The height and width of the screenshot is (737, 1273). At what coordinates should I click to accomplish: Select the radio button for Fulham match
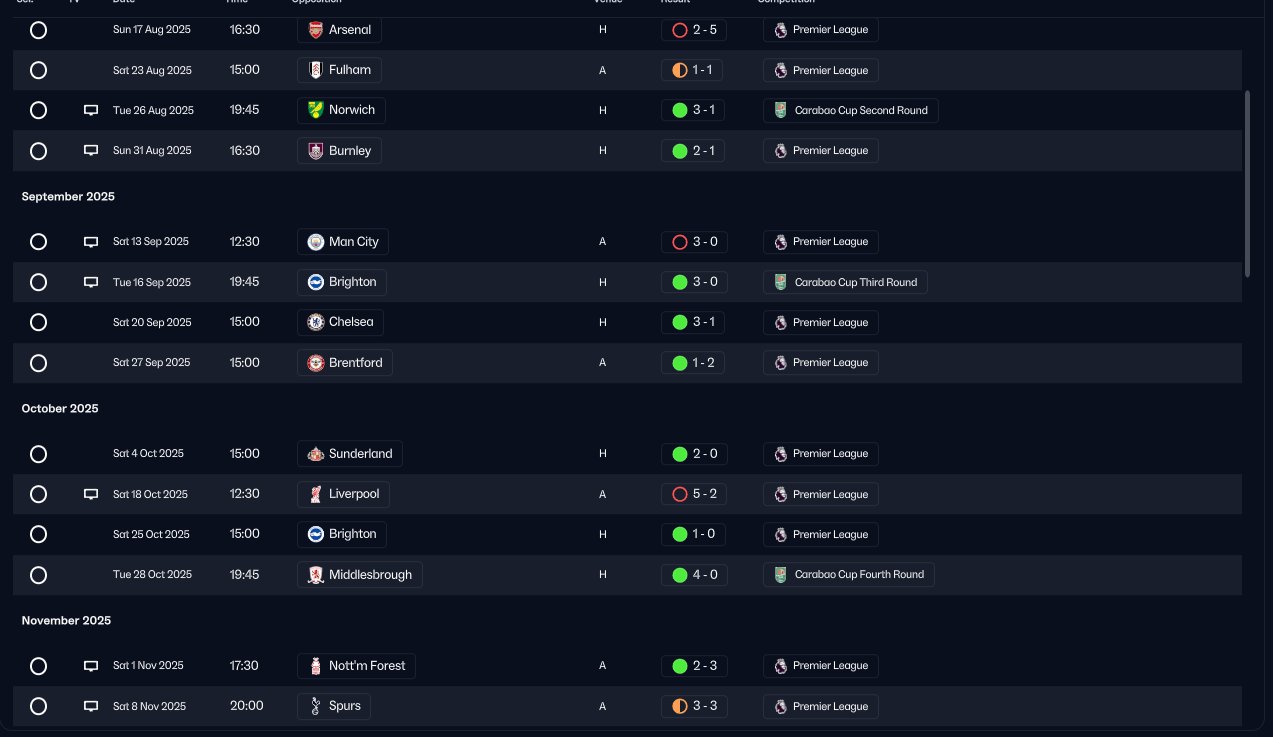click(x=38, y=70)
